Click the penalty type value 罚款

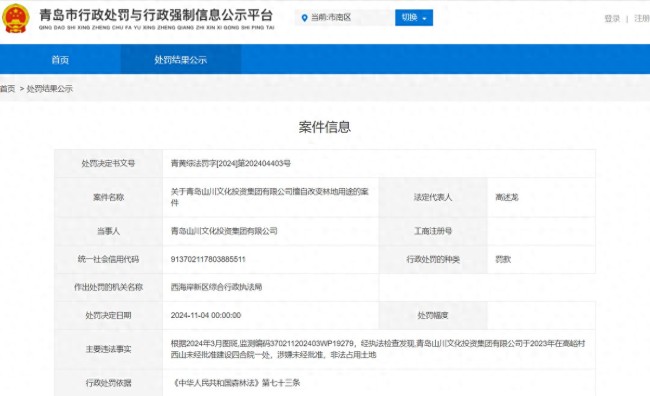(503, 260)
